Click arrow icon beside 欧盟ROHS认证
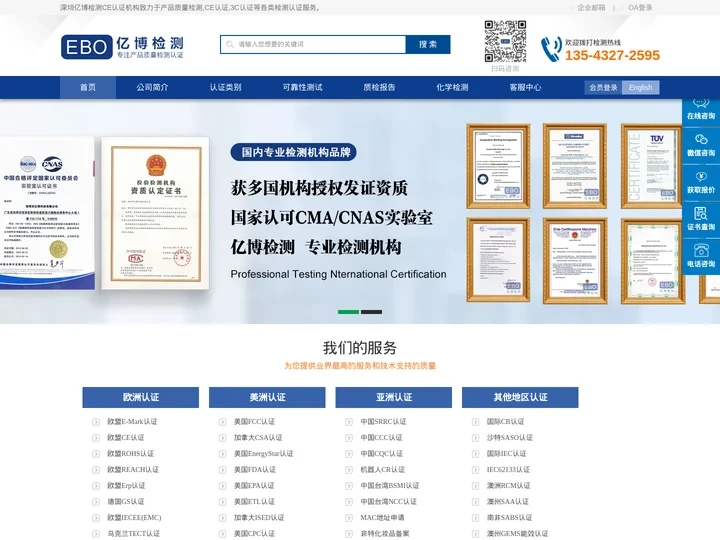Image resolution: width=720 pixels, height=540 pixels. click(x=96, y=454)
